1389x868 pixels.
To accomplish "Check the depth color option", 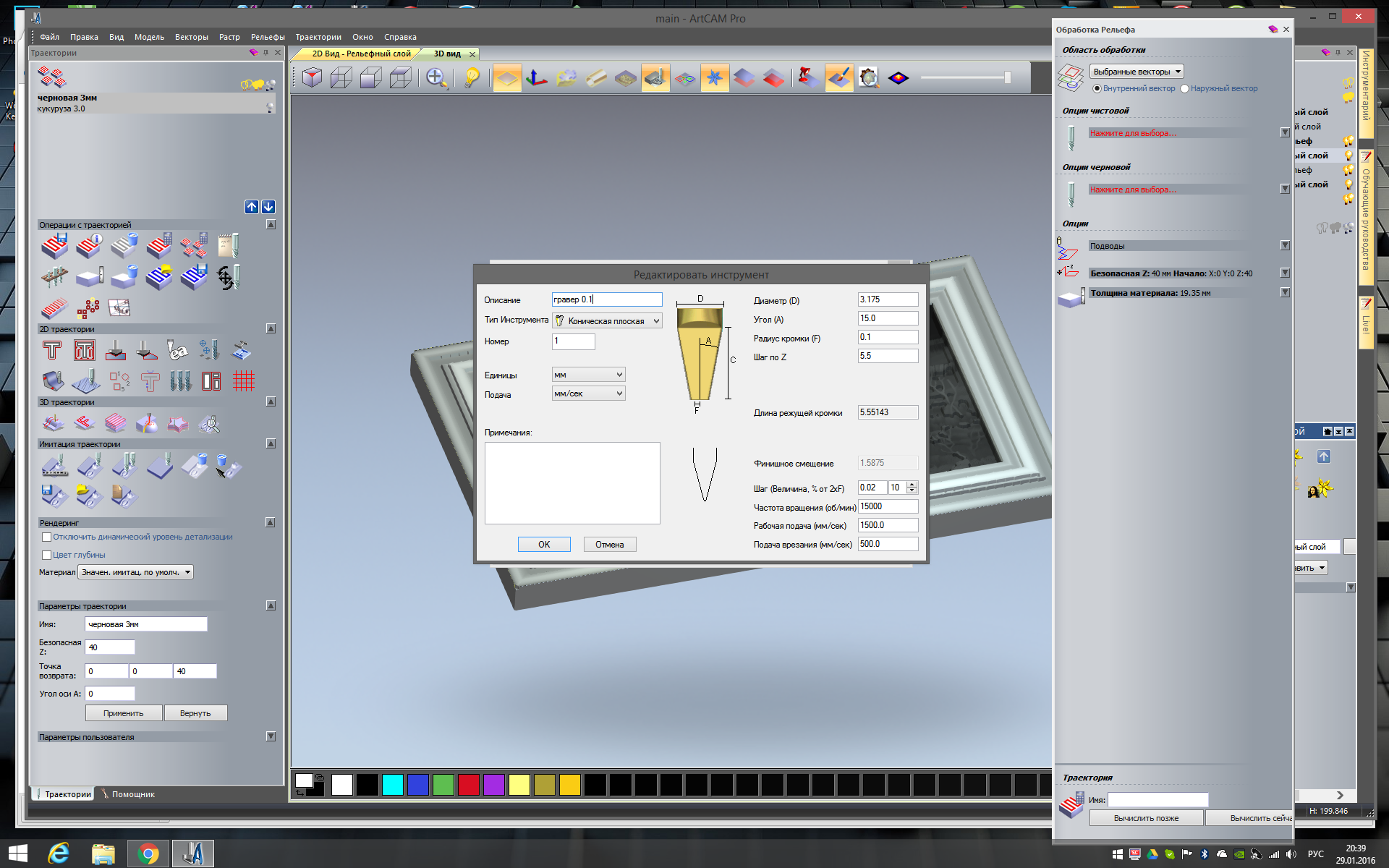I will point(47,556).
